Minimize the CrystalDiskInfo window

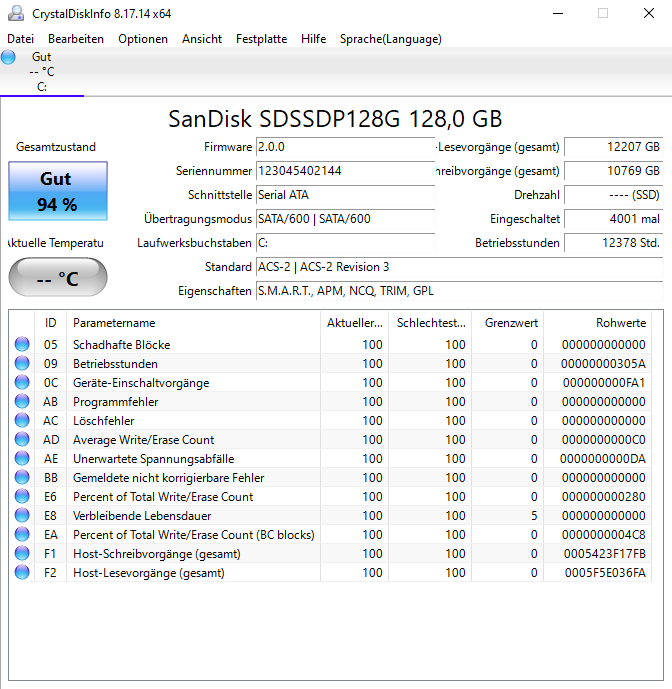[558, 14]
